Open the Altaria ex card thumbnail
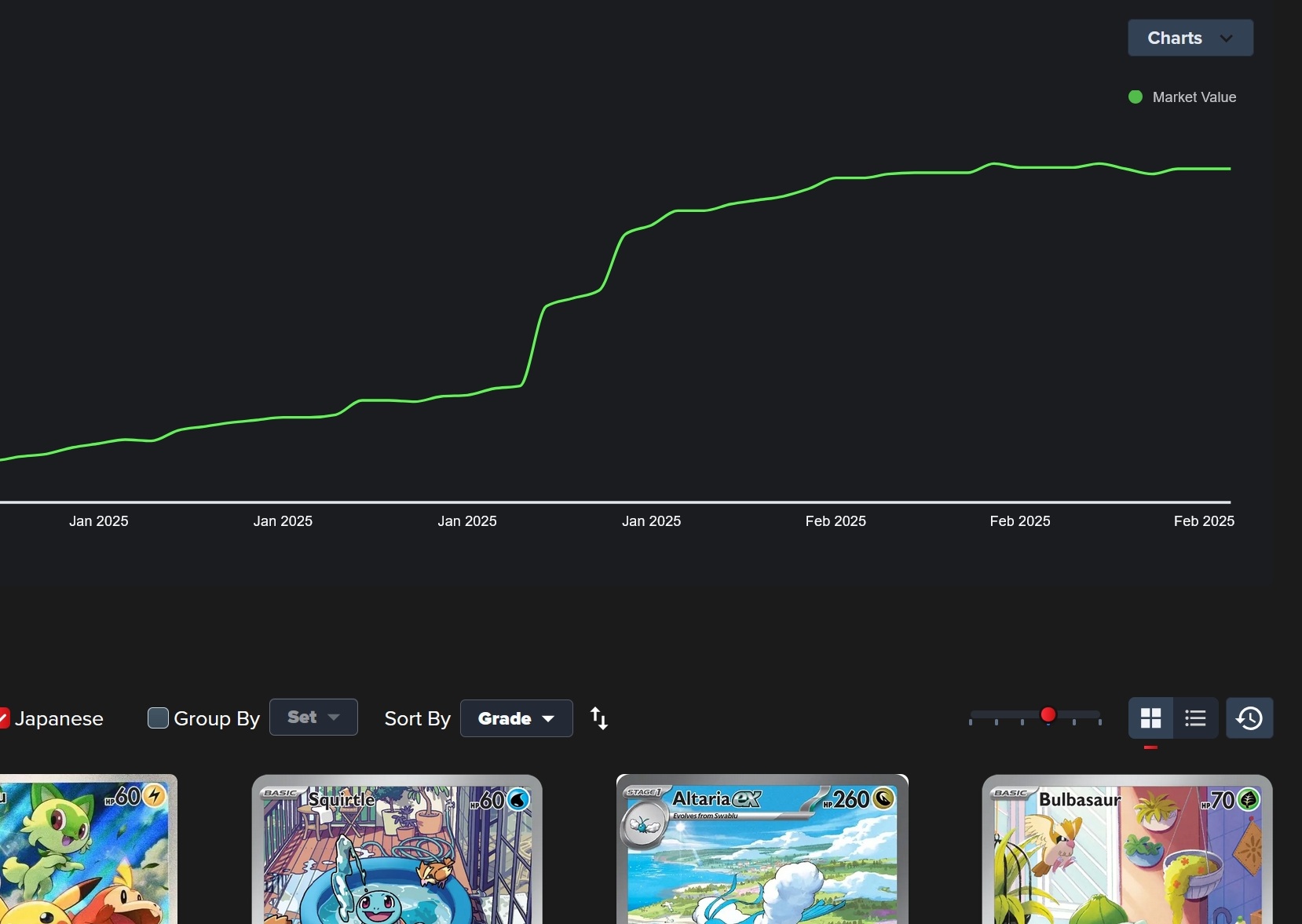 (x=763, y=849)
